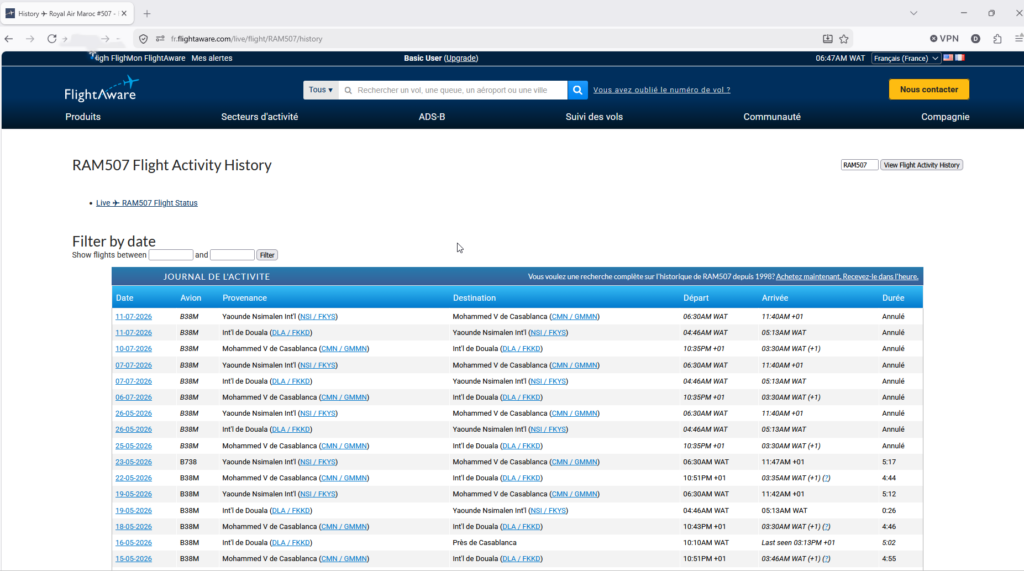Viewport: 1024px width, 571px height.
Task: Click Nous contacter button
Action: 929,90
